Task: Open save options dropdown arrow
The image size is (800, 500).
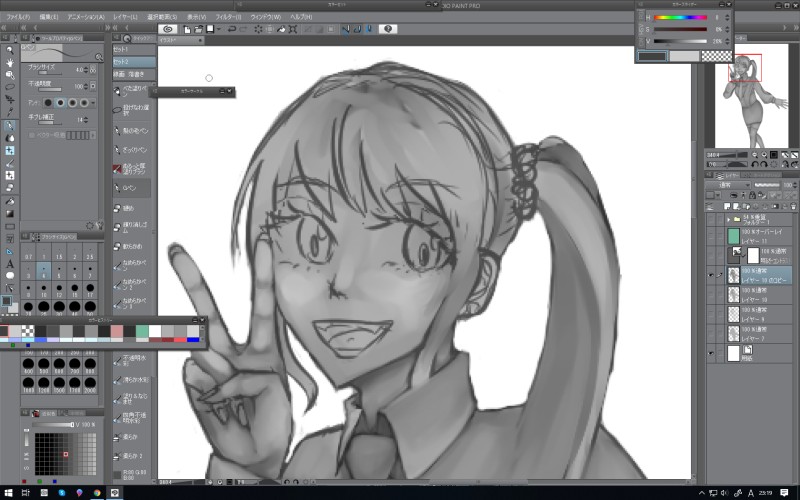Action: (218, 29)
